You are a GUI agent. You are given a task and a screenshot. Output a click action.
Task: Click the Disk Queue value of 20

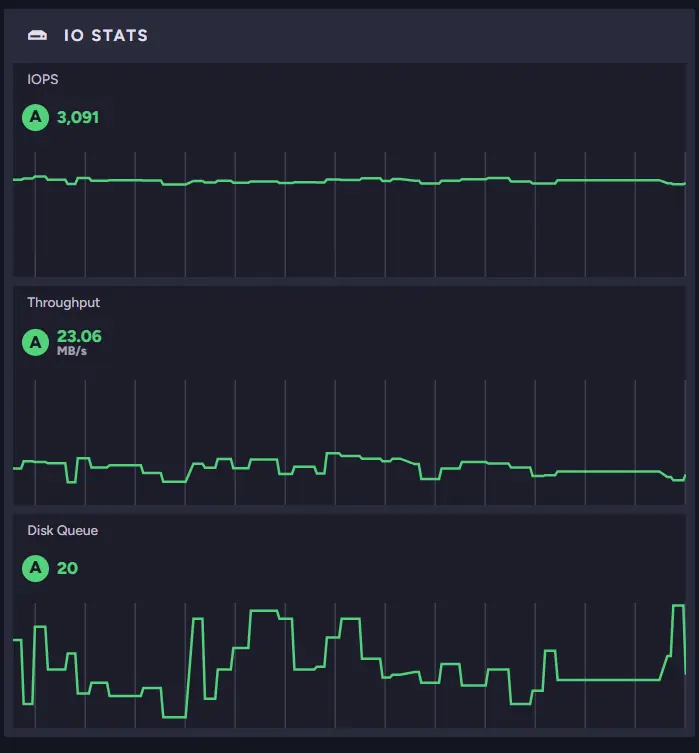coord(67,569)
